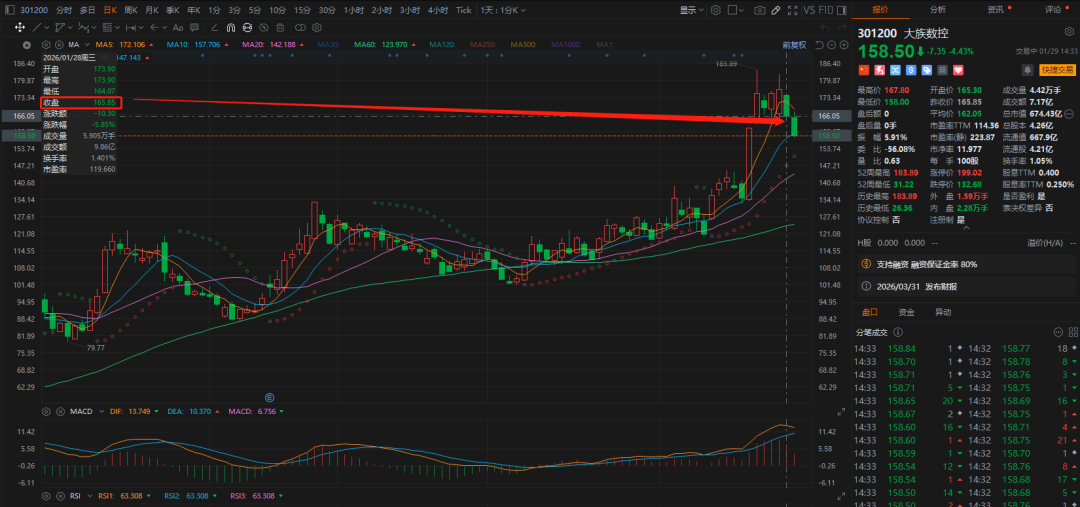The height and width of the screenshot is (507, 1080).
Task: Toggle magnet snap mode
Action: 231,28
